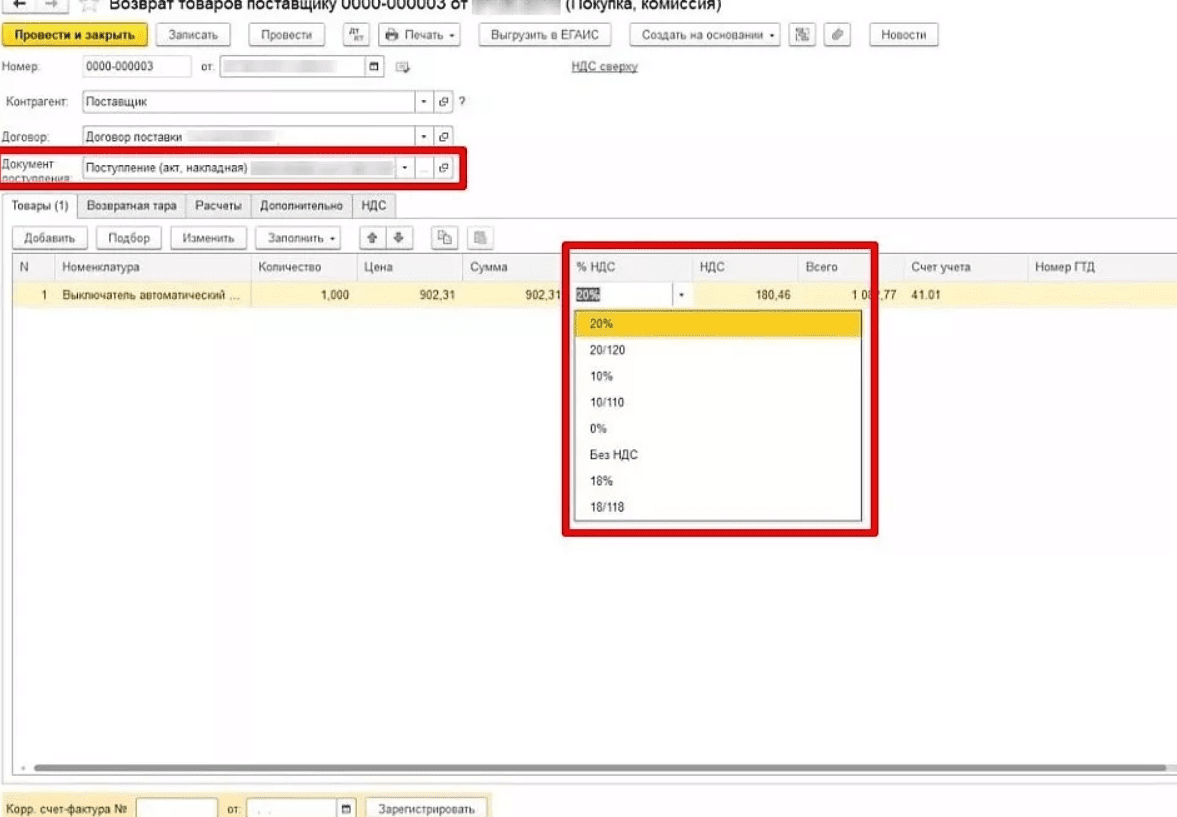Image resolution: width=1177 pixels, height=817 pixels.
Task: Open Контрагент record with the open icon
Action: click(444, 102)
